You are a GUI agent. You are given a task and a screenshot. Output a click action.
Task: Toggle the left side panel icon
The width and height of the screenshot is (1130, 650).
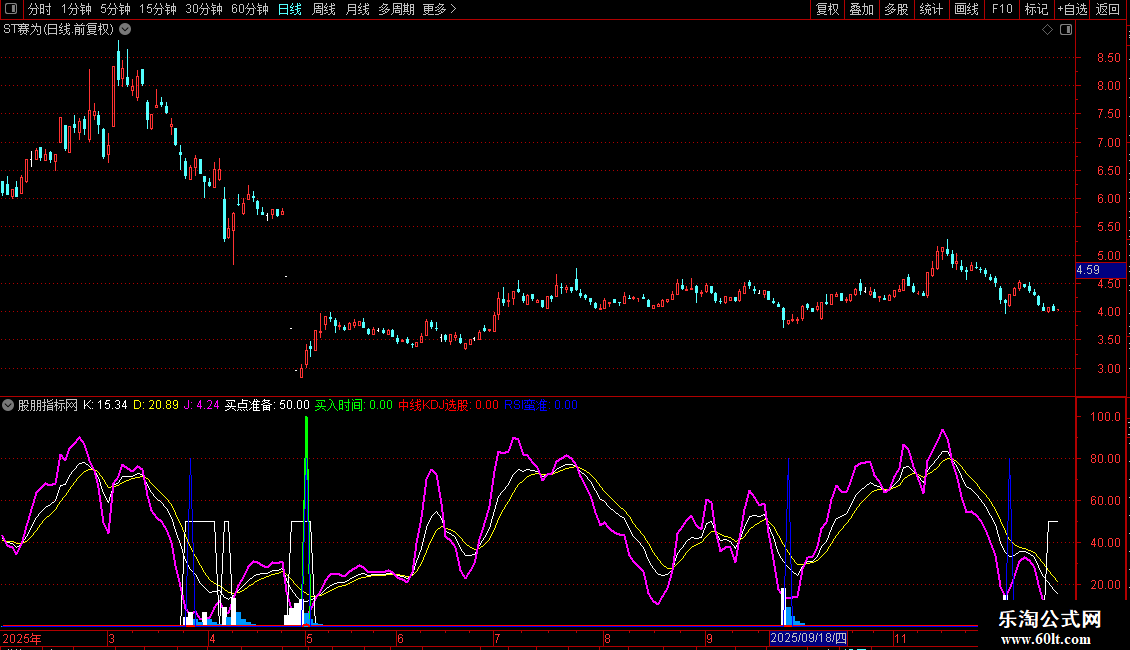point(12,10)
